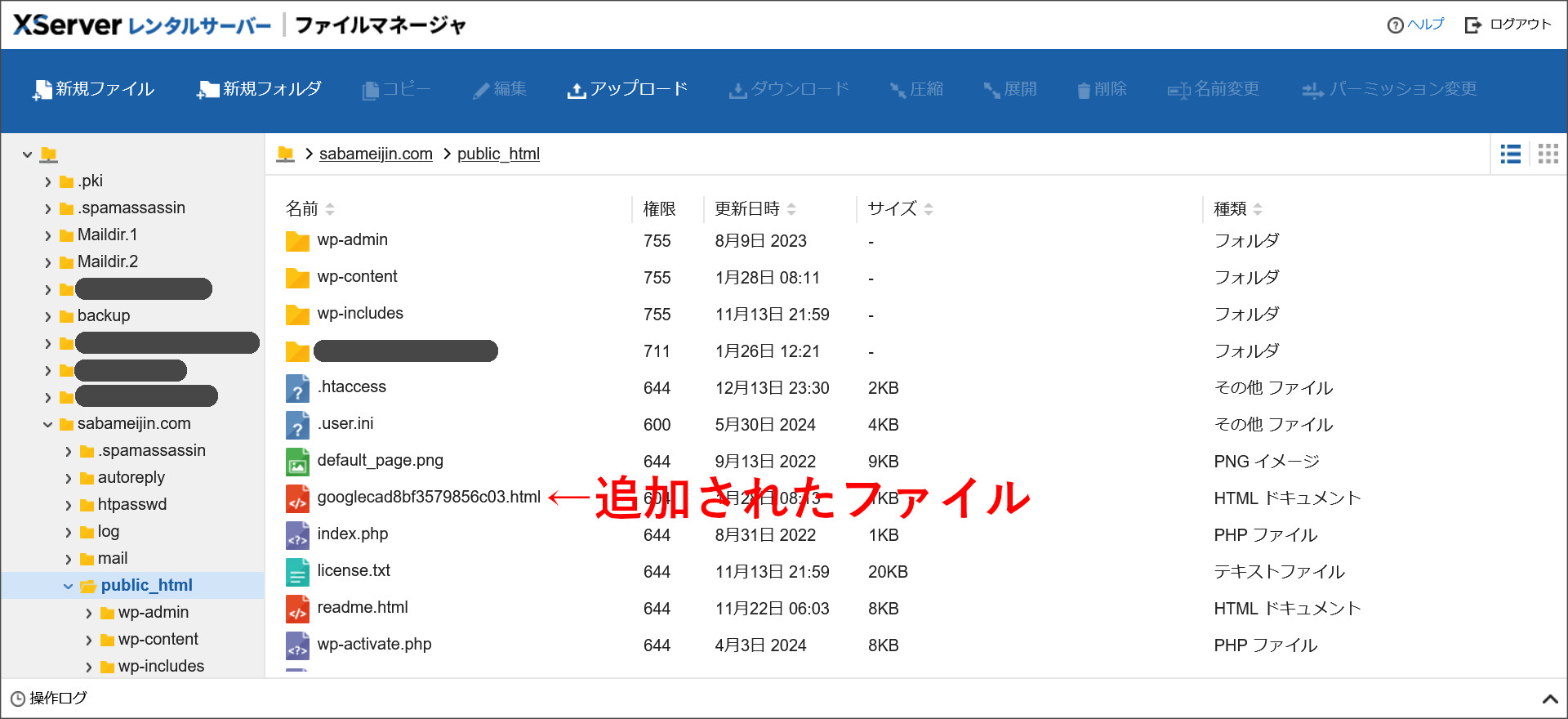Click the 展開 extract toolbar item

point(1010,89)
